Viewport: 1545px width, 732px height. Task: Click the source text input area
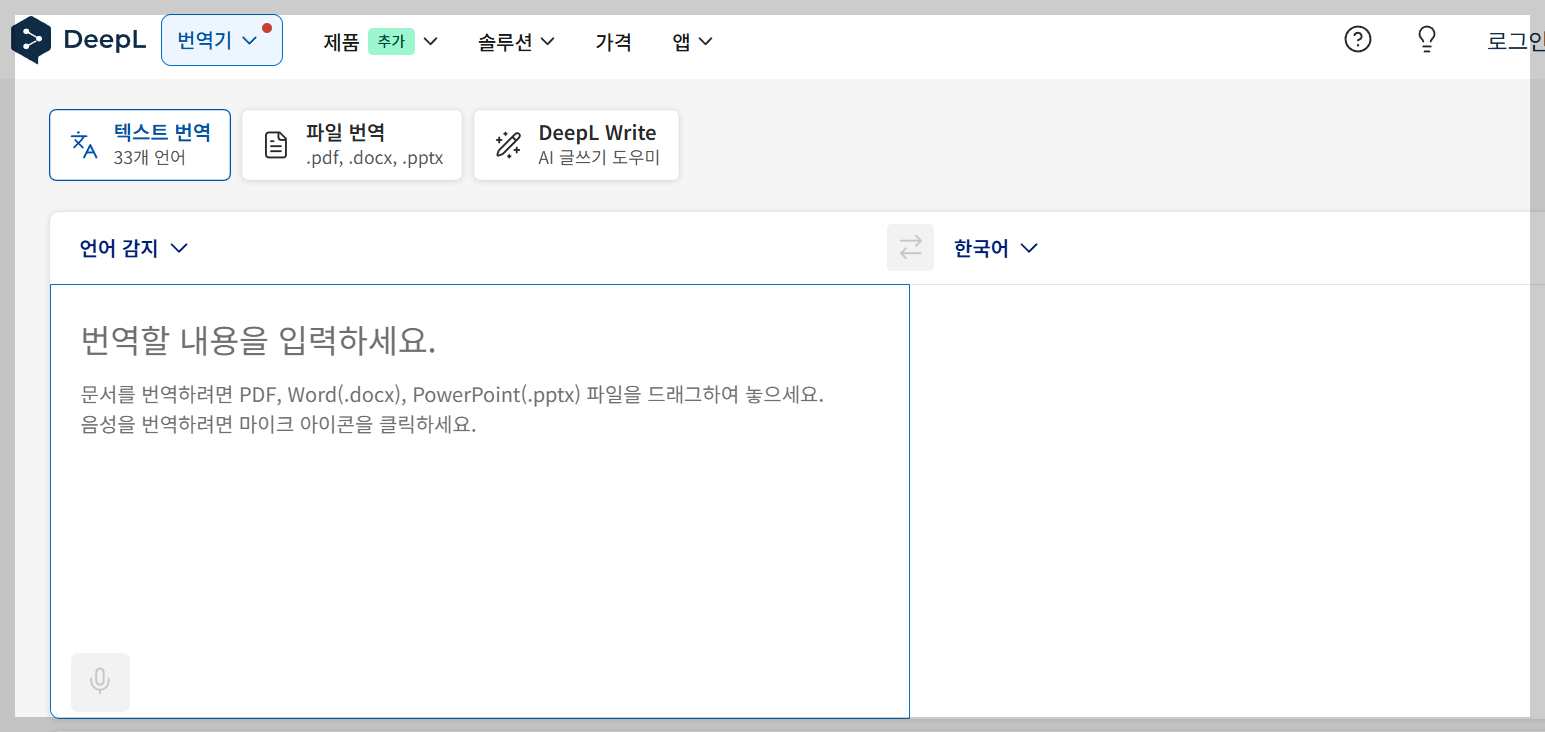click(480, 501)
